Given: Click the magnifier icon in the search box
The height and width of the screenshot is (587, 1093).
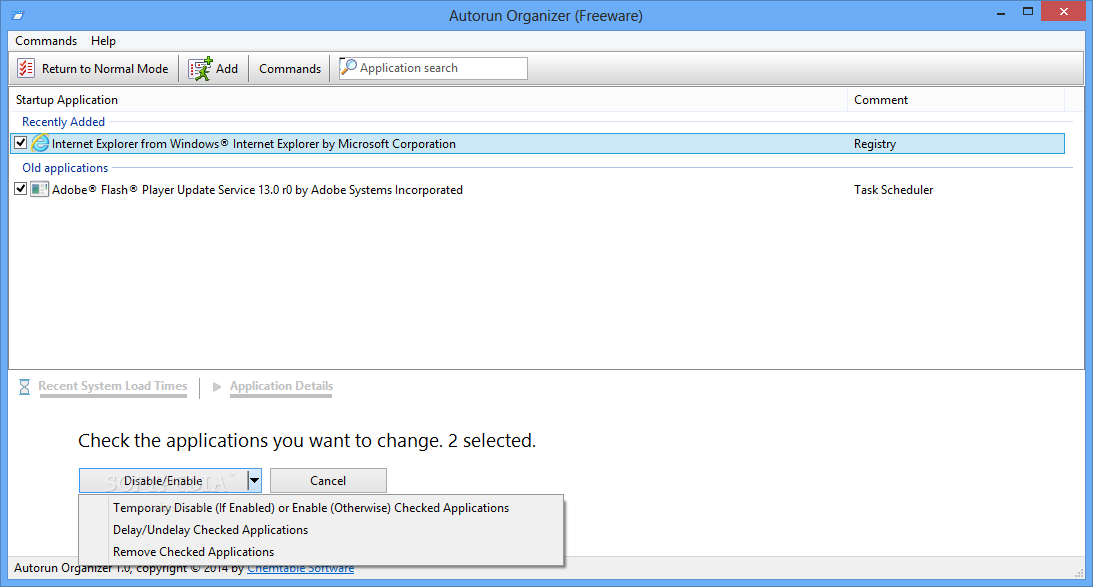Looking at the screenshot, I should [x=349, y=67].
